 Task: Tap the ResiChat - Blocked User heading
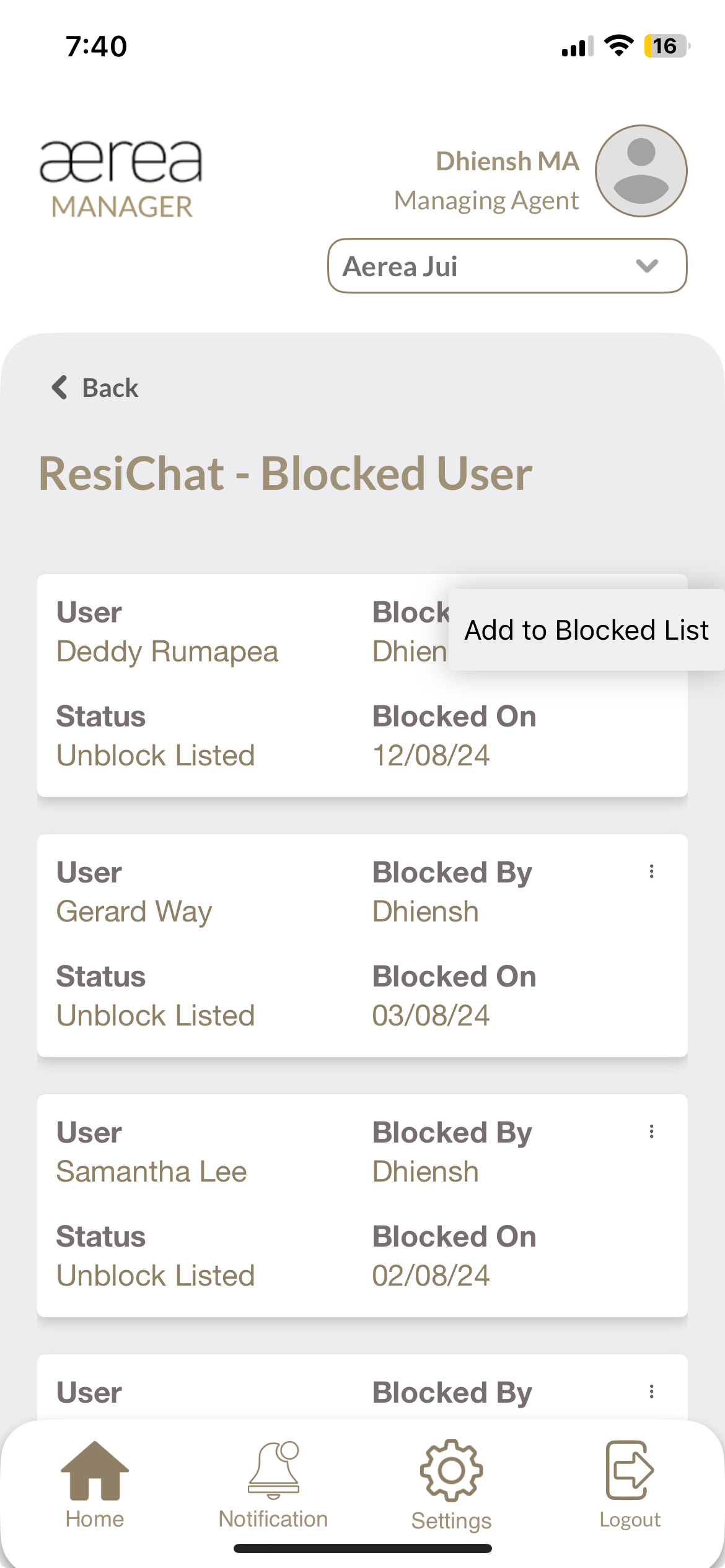285,474
